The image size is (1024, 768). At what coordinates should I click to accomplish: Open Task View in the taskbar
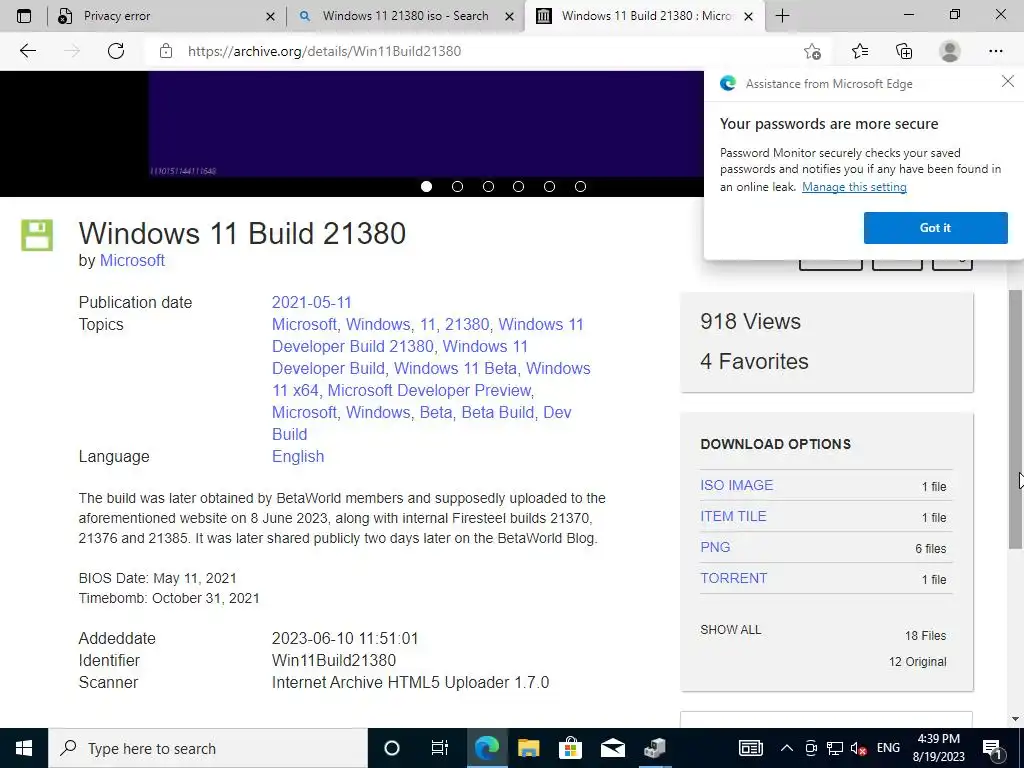[x=440, y=748]
